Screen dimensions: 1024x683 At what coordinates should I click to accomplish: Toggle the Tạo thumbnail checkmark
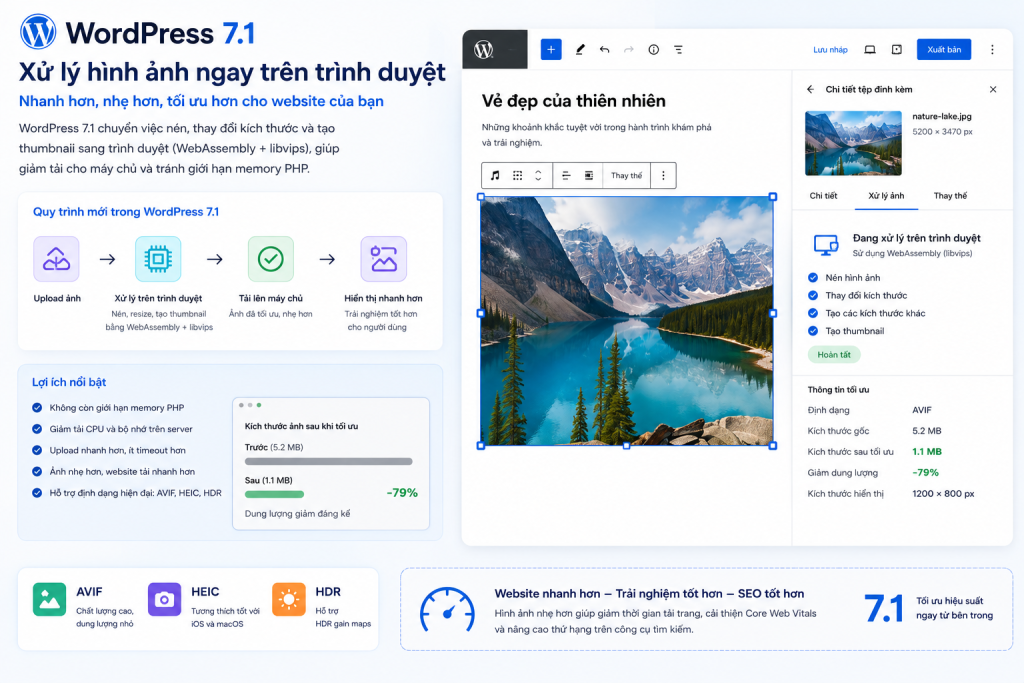pyautogui.click(x=813, y=331)
